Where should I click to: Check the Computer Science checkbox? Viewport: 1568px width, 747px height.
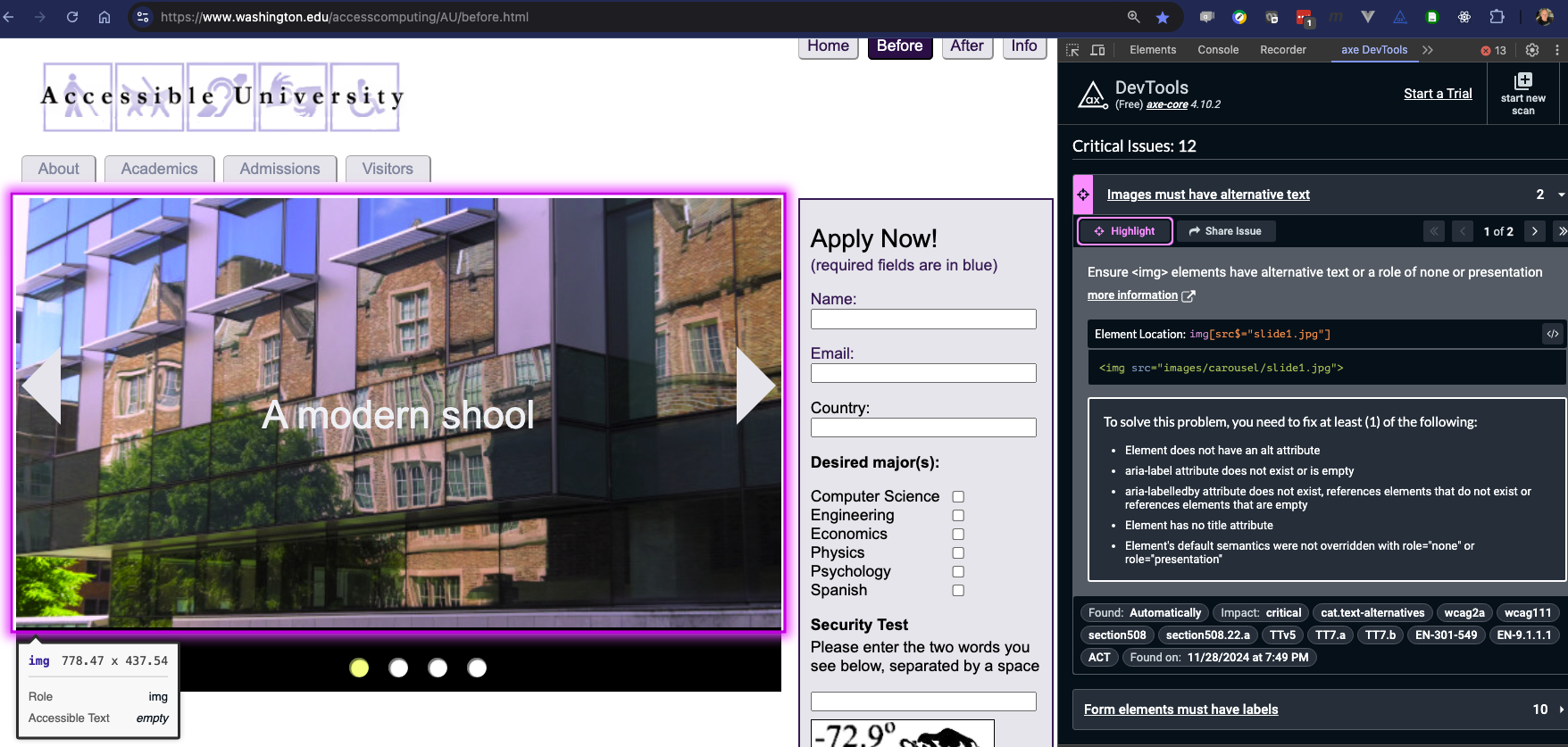[958, 497]
